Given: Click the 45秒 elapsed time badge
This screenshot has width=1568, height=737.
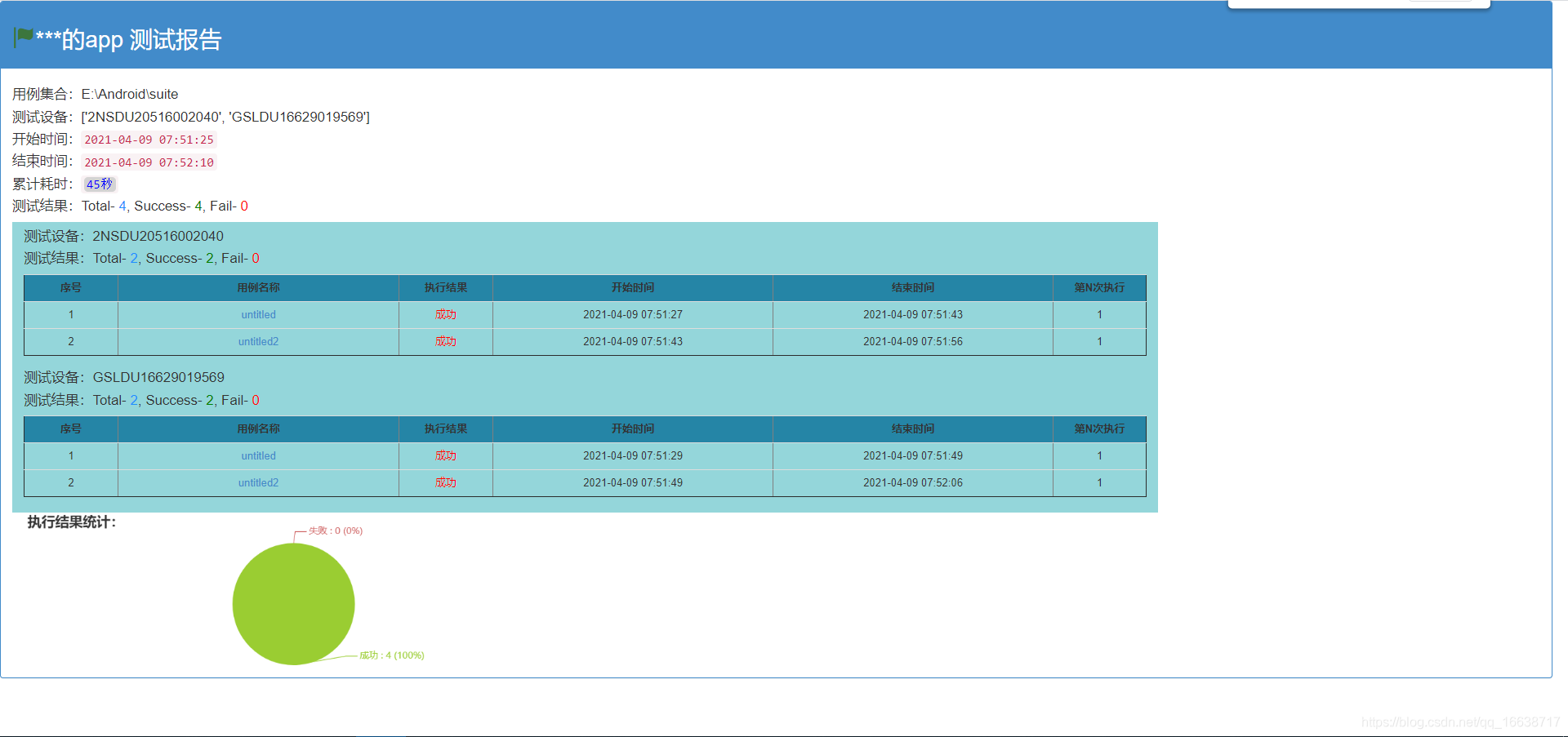Looking at the screenshot, I should 100,184.
